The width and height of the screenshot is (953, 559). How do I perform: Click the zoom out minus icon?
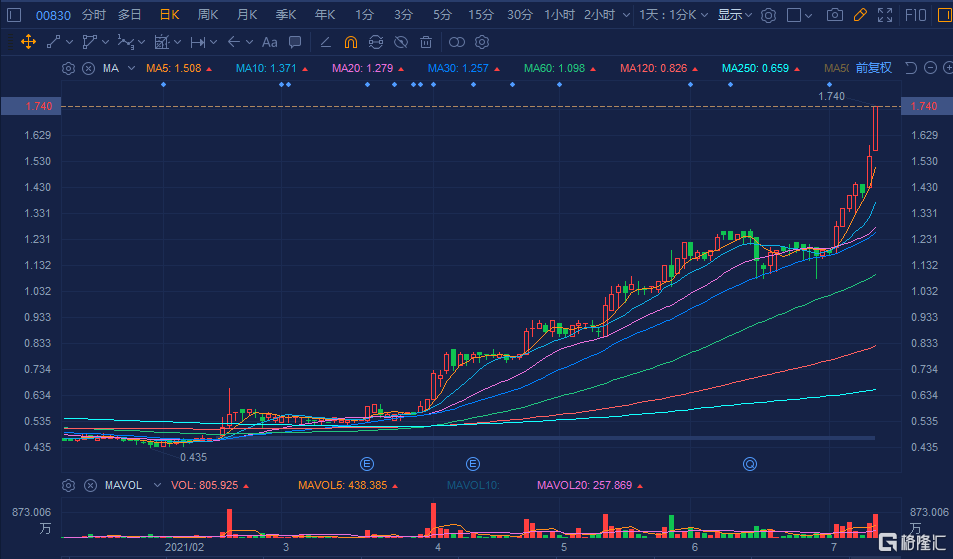(x=931, y=68)
